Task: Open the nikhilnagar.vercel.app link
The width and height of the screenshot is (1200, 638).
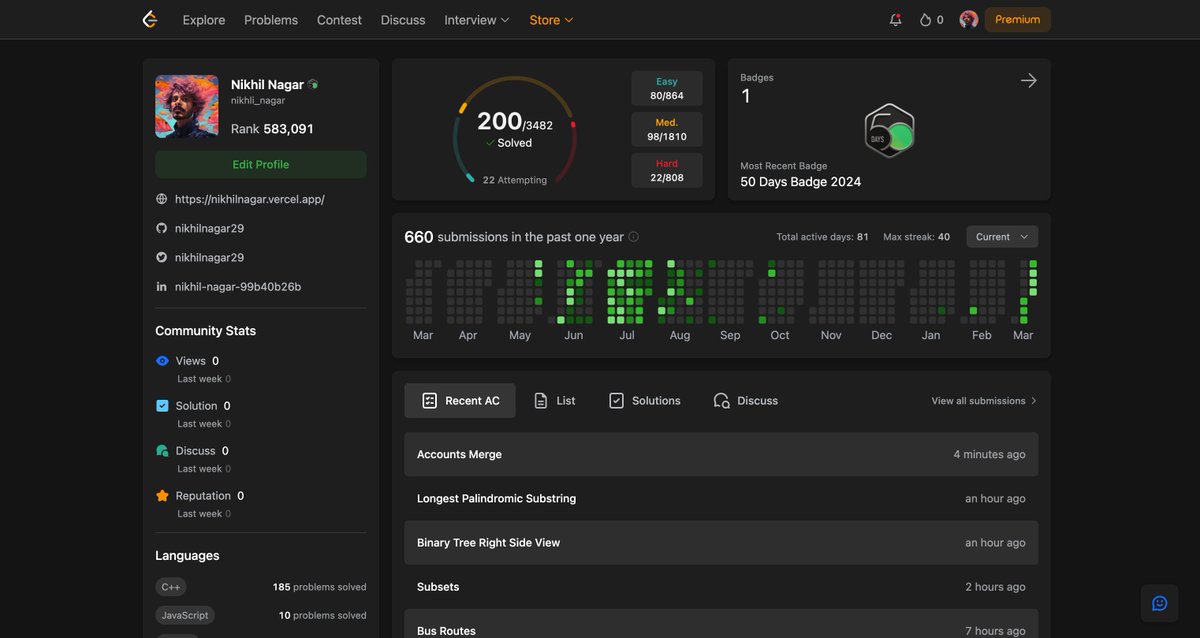Action: [x=250, y=199]
